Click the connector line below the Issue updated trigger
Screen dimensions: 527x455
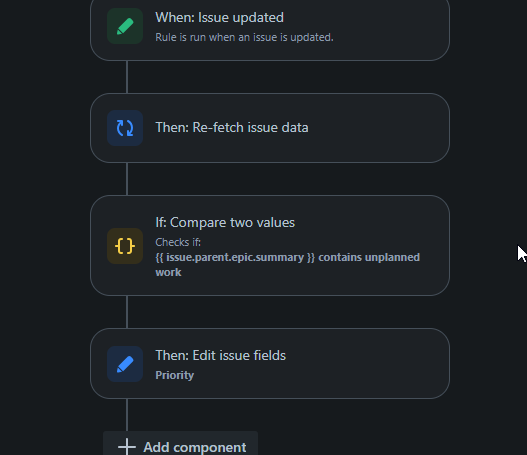coord(127,77)
